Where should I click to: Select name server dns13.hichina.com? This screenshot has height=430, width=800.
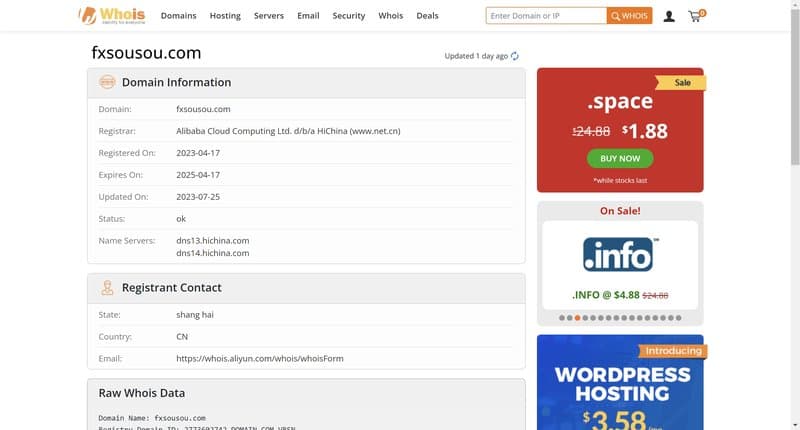(x=213, y=240)
